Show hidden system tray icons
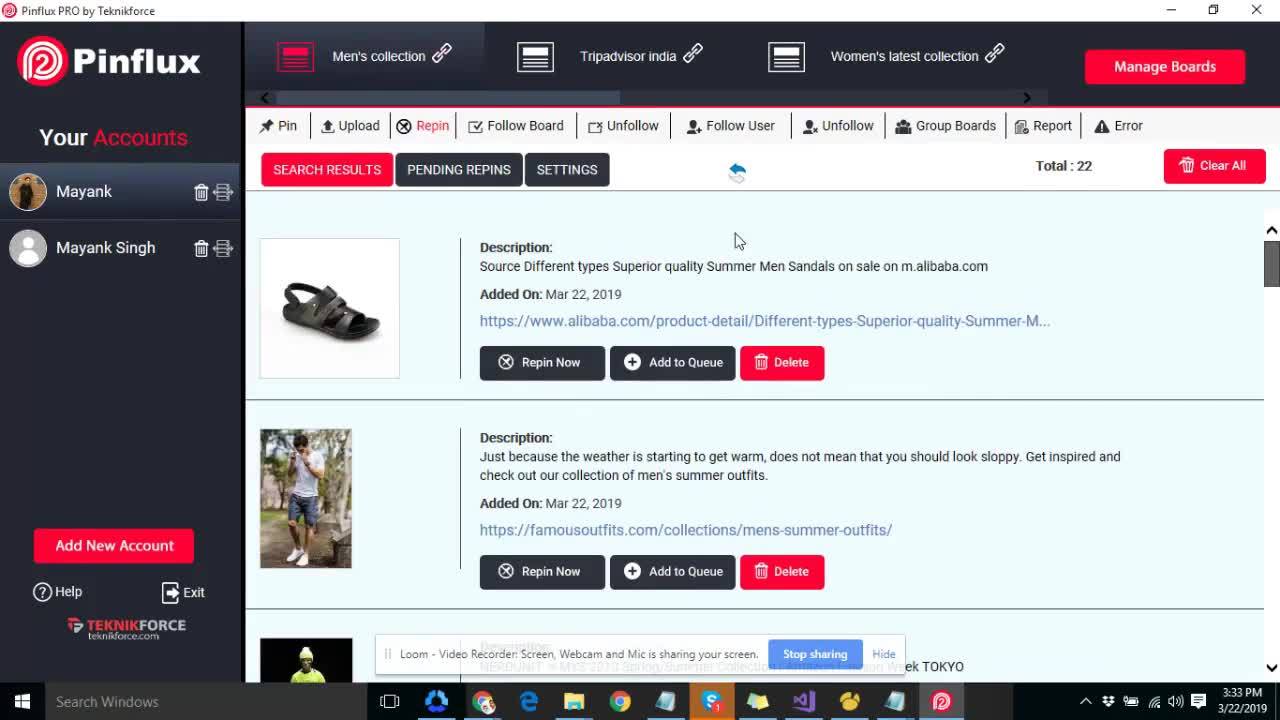1280x720 pixels. point(1086,702)
